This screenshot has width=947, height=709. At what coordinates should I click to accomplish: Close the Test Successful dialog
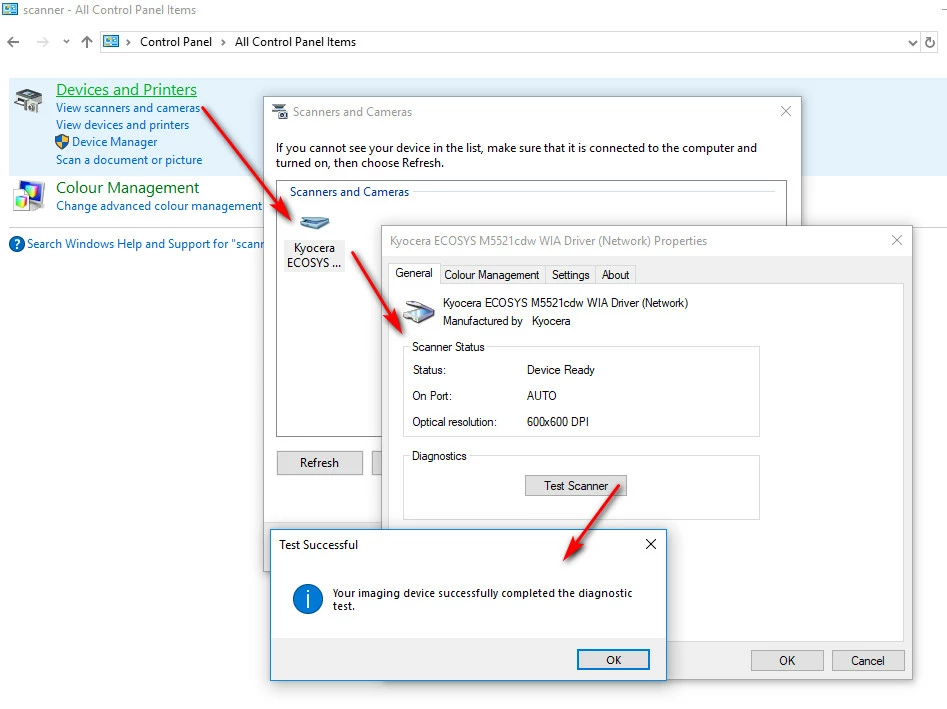[x=651, y=544]
